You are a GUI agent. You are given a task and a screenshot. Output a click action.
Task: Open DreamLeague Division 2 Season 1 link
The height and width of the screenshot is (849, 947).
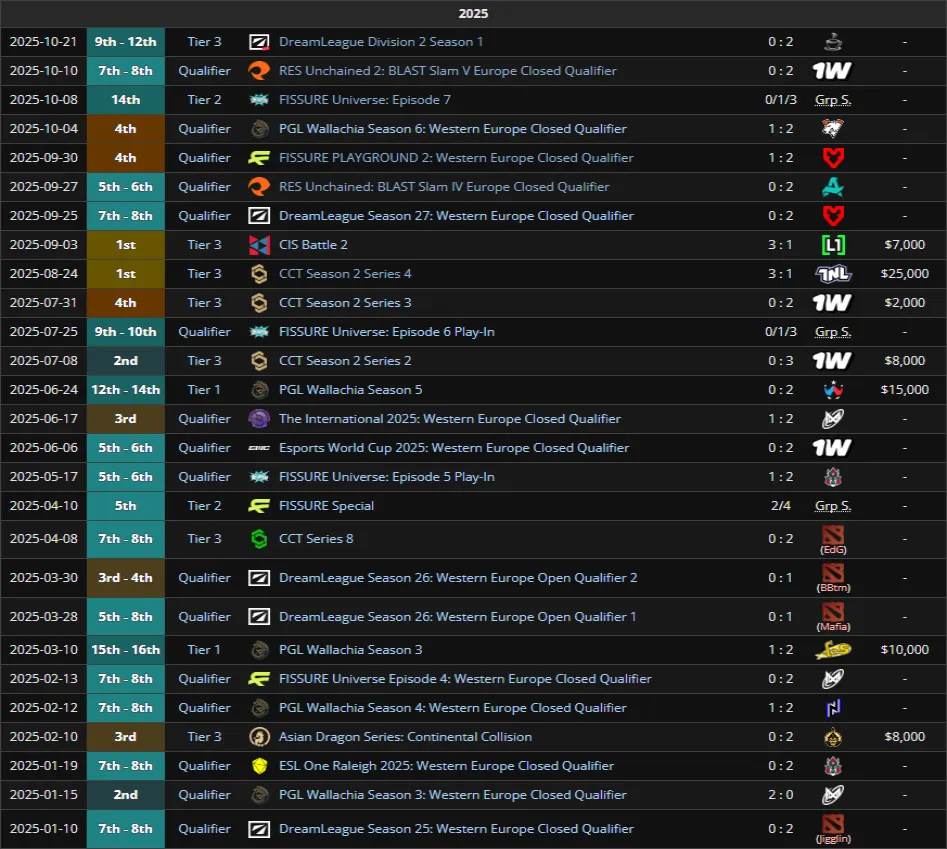point(380,42)
